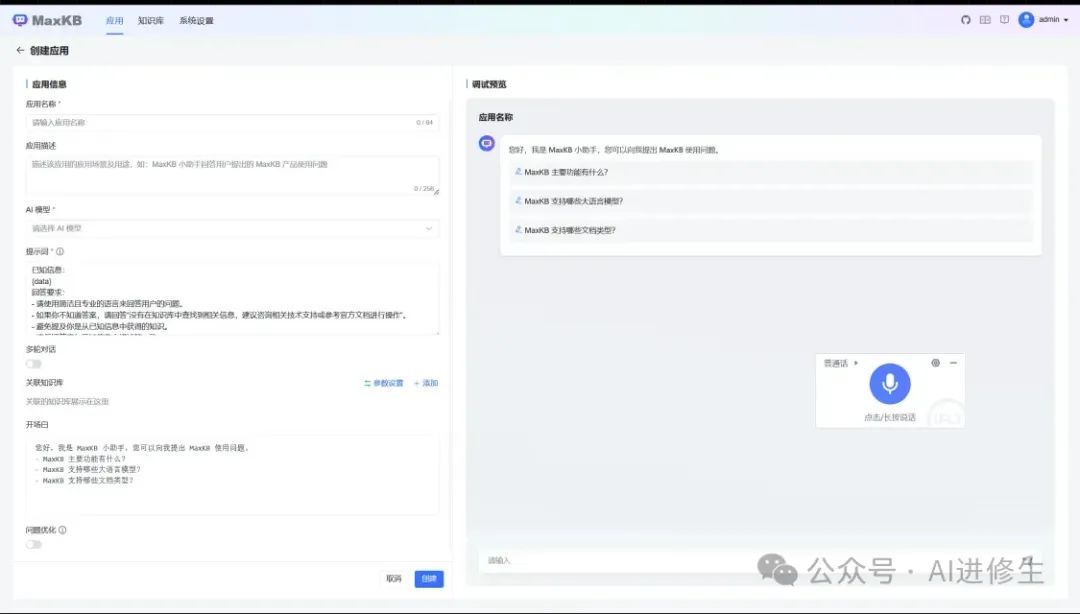Viewport: 1080px width, 614px height.
Task: Click inside the 提示词 prompt text area
Action: click(x=232, y=298)
